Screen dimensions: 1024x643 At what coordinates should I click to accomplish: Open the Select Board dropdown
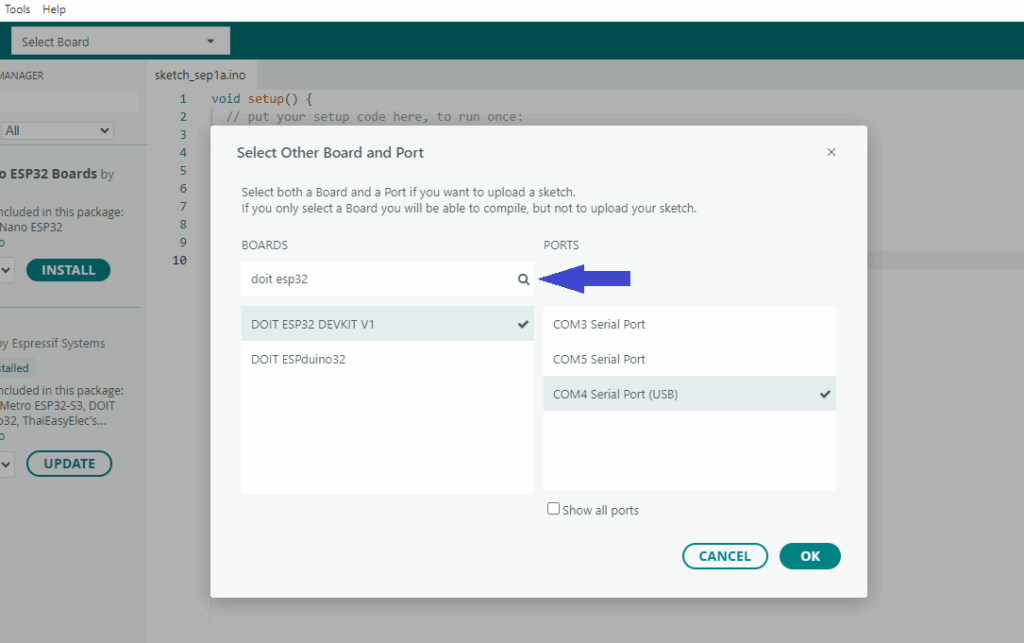tap(120, 41)
